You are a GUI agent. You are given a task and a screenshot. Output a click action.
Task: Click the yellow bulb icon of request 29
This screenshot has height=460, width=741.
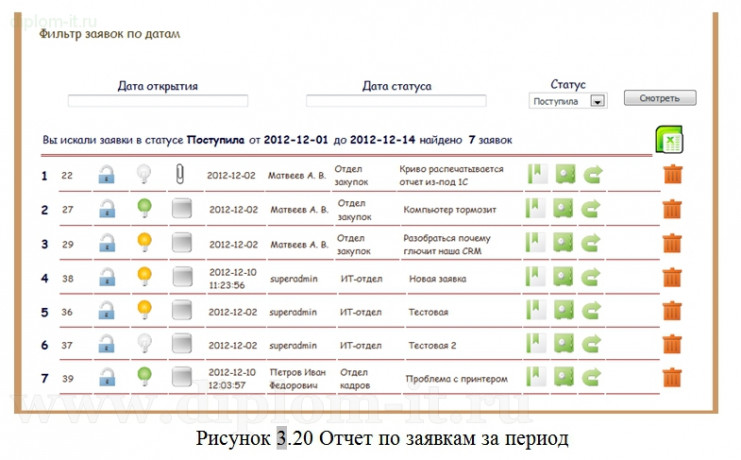[x=144, y=243]
